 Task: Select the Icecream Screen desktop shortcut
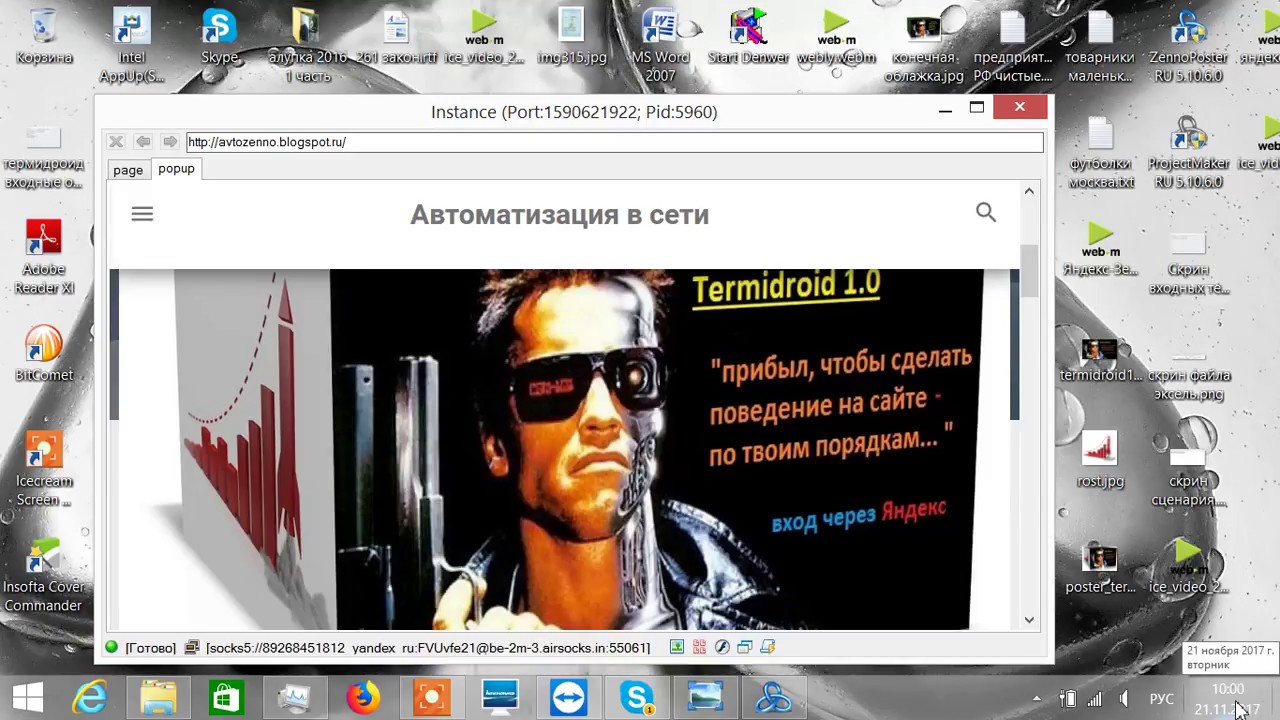(44, 470)
